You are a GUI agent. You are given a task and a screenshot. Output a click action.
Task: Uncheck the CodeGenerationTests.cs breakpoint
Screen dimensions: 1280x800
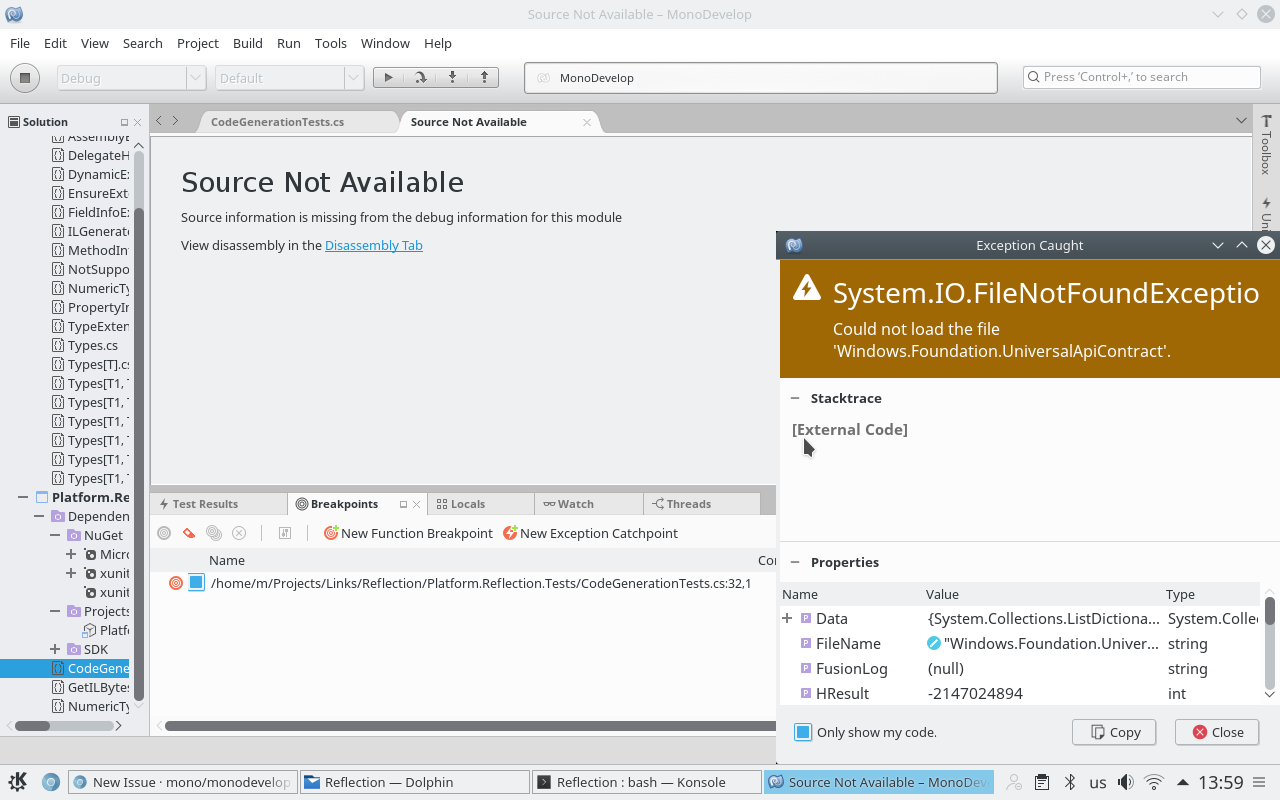coord(196,582)
